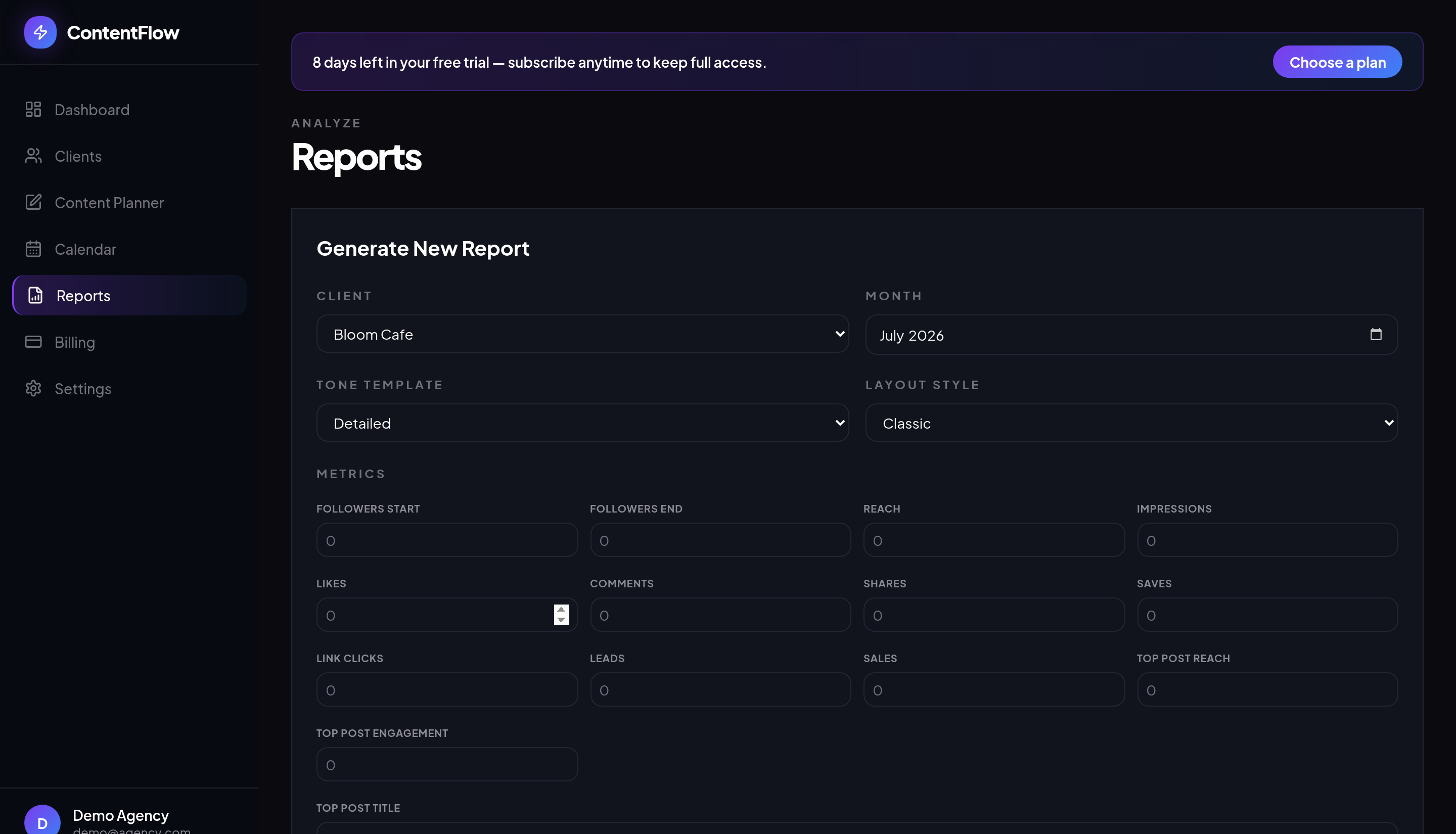Screen dimensions: 1456x834
Task: Focus the Shares metric input
Action: (x=994, y=615)
